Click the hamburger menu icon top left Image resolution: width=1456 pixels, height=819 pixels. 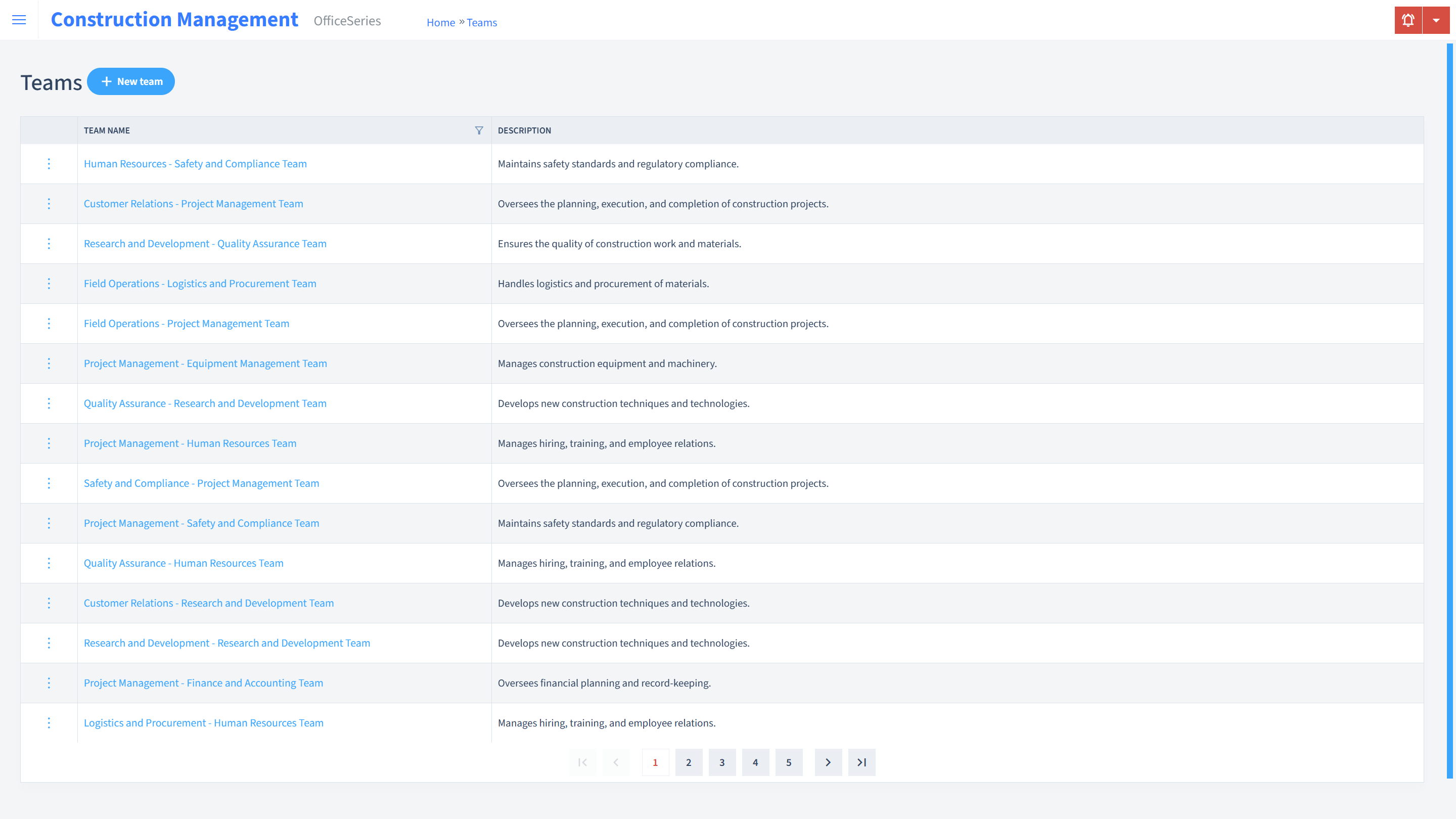pyautogui.click(x=19, y=20)
